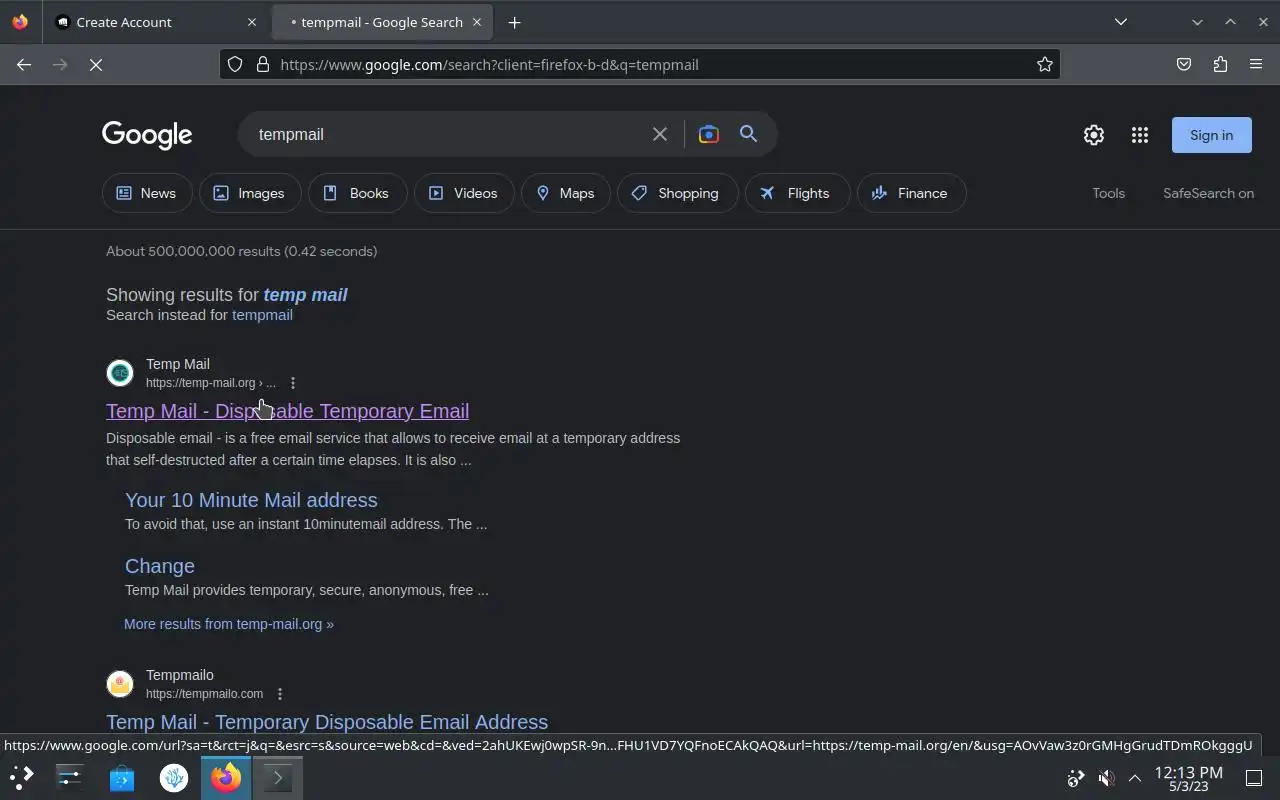
Task: Search instead for tempmail link
Action: click(262, 315)
